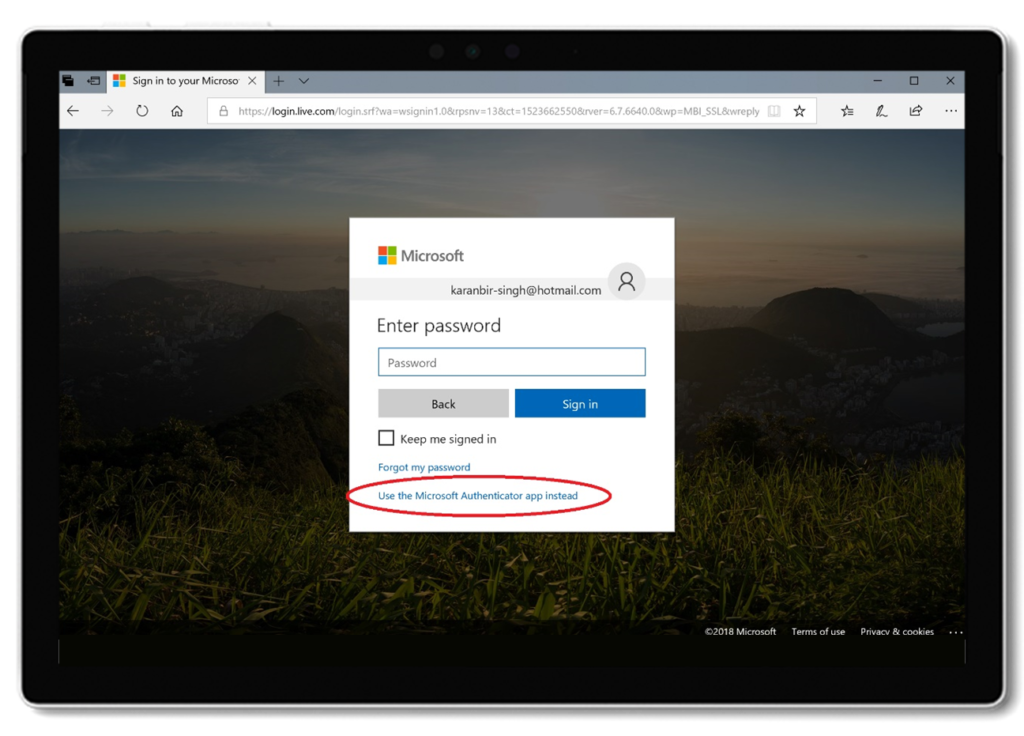The image size is (1024, 736).
Task: Enable the Keep me signed in checkbox
Action: click(385, 437)
